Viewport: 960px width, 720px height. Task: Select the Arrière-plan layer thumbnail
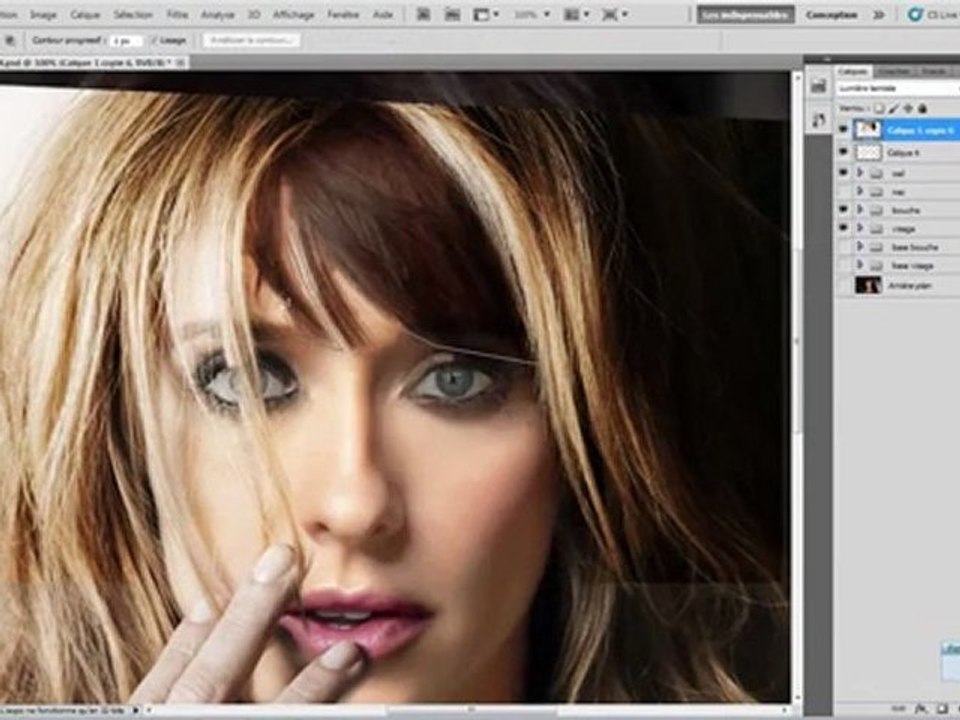868,285
